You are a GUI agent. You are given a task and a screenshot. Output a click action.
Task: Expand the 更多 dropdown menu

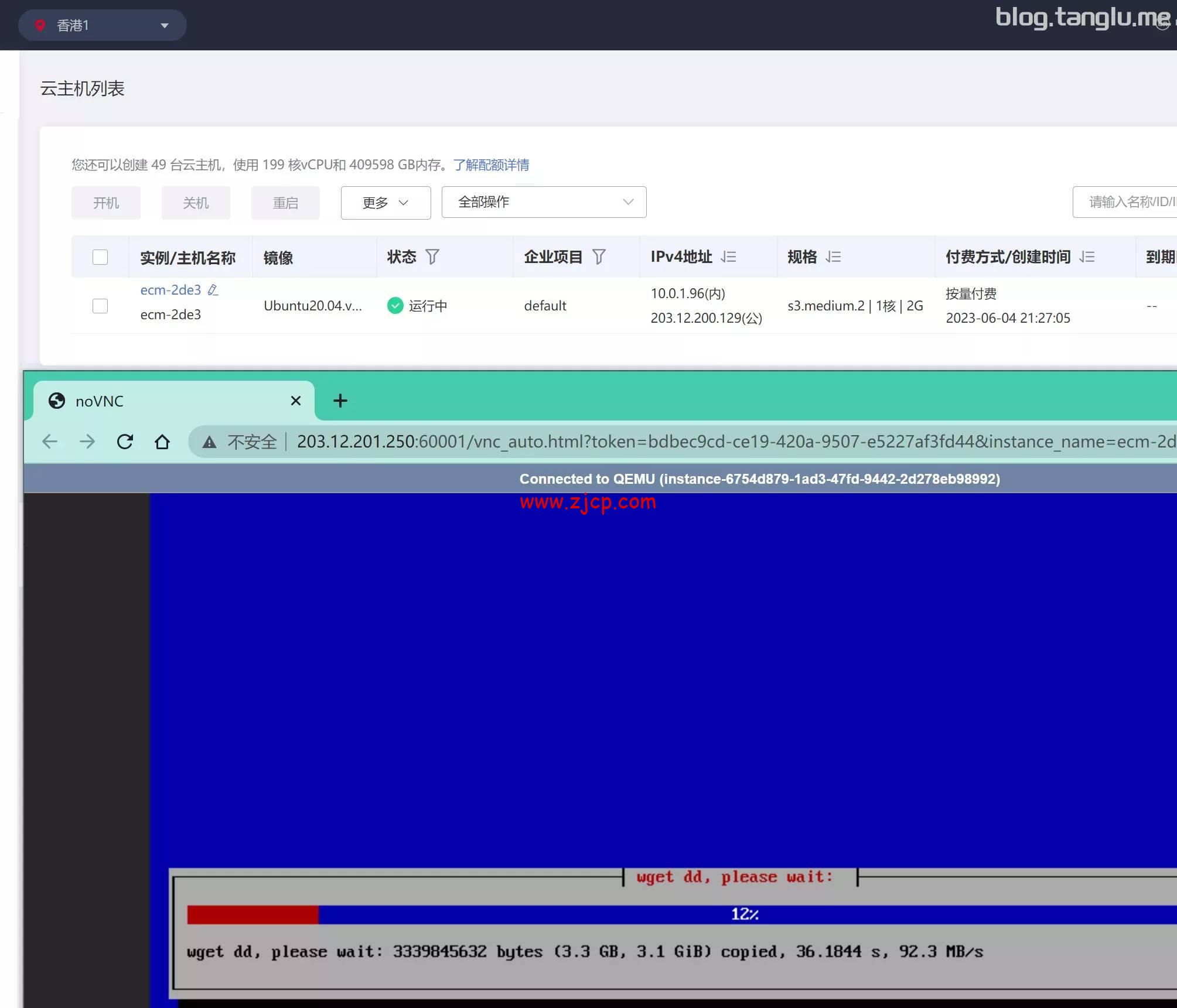[385, 203]
